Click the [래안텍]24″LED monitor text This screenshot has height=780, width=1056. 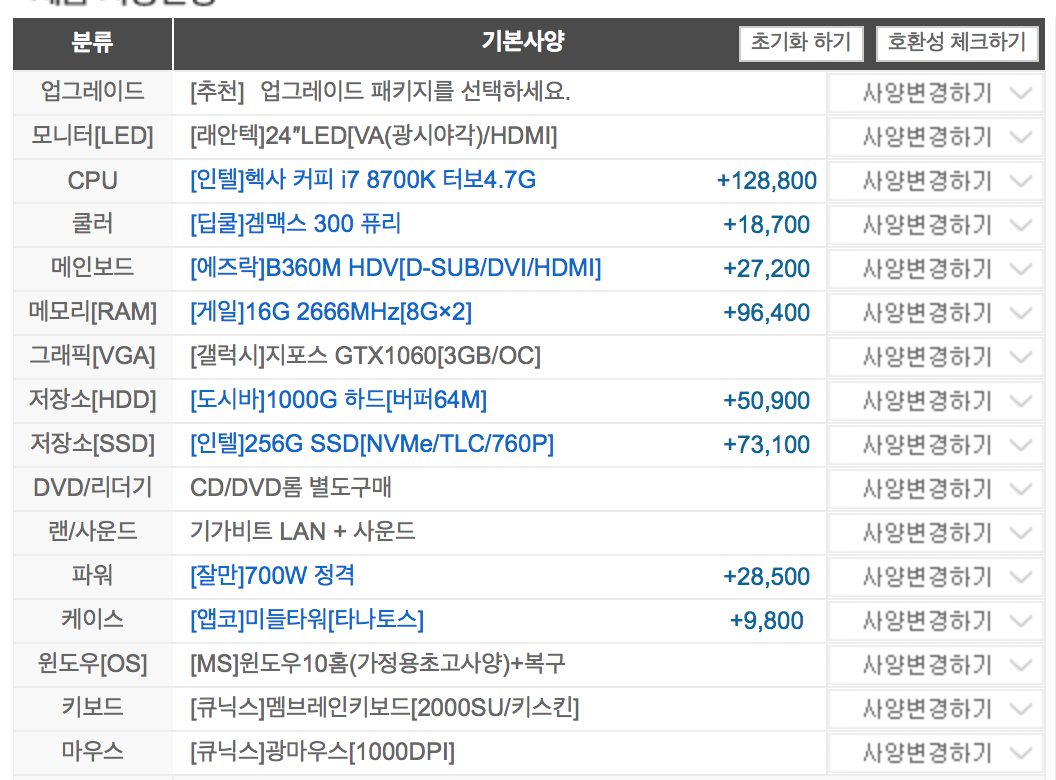[x=374, y=136]
